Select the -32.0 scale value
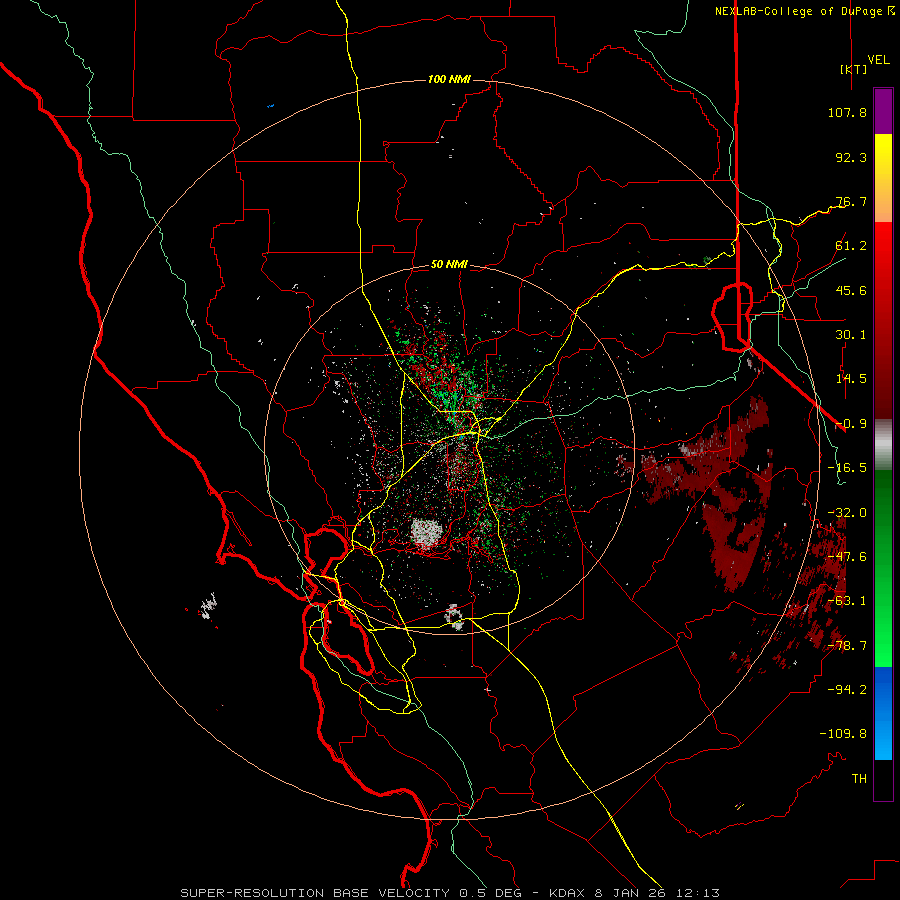 click(x=847, y=513)
